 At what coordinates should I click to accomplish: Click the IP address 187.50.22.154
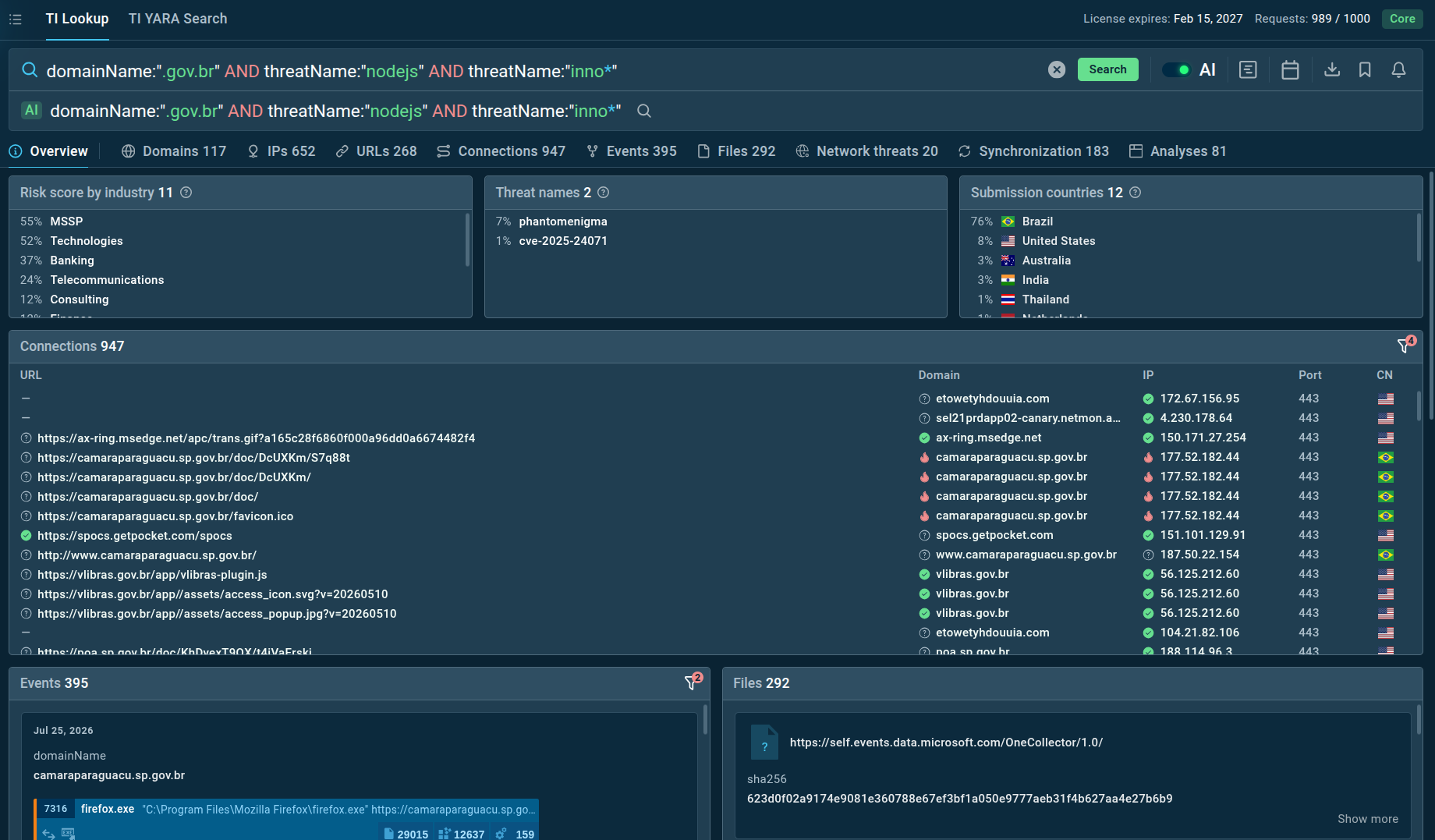click(x=1199, y=555)
